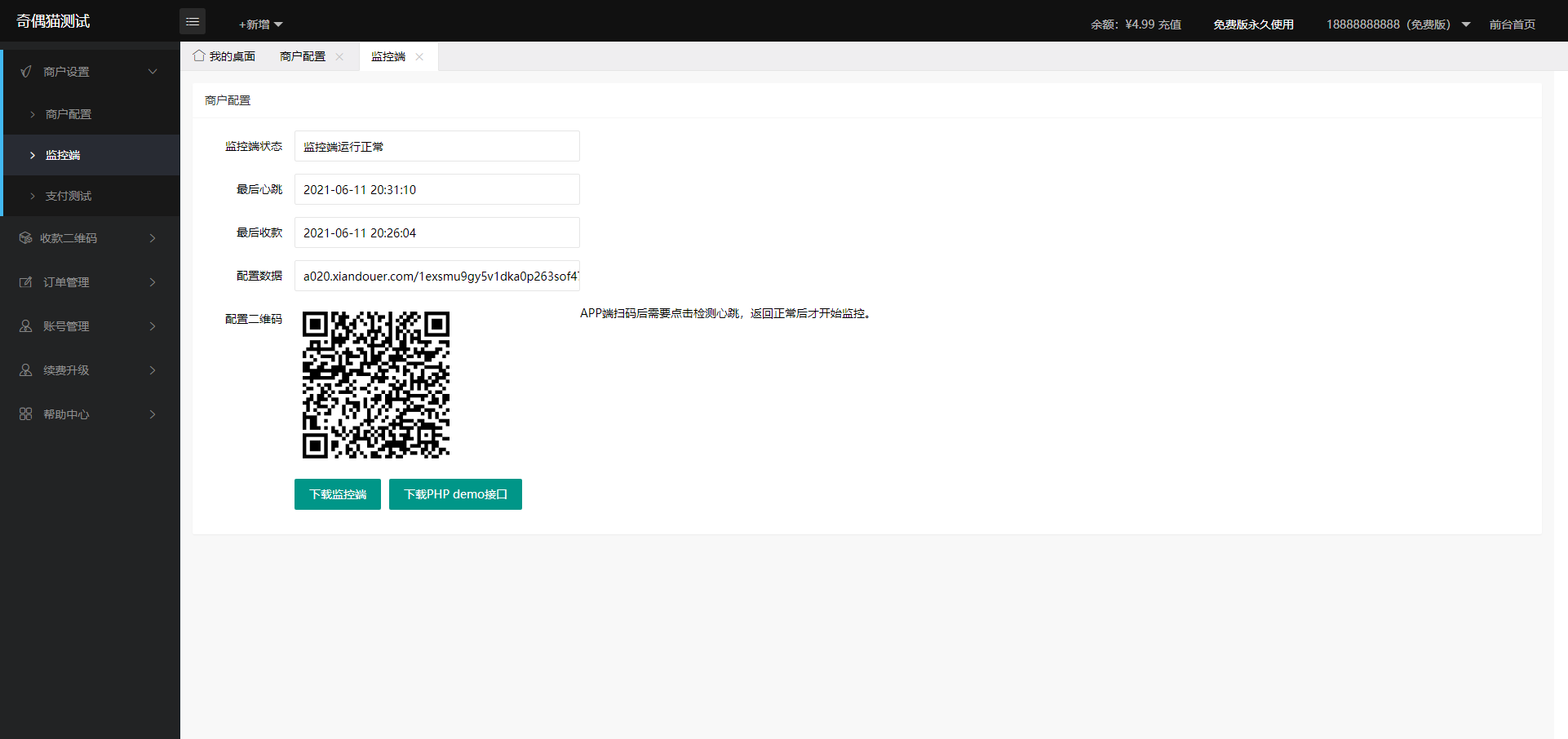
Task: Click the 收款二维码 sidebar icon
Action: coord(25,238)
